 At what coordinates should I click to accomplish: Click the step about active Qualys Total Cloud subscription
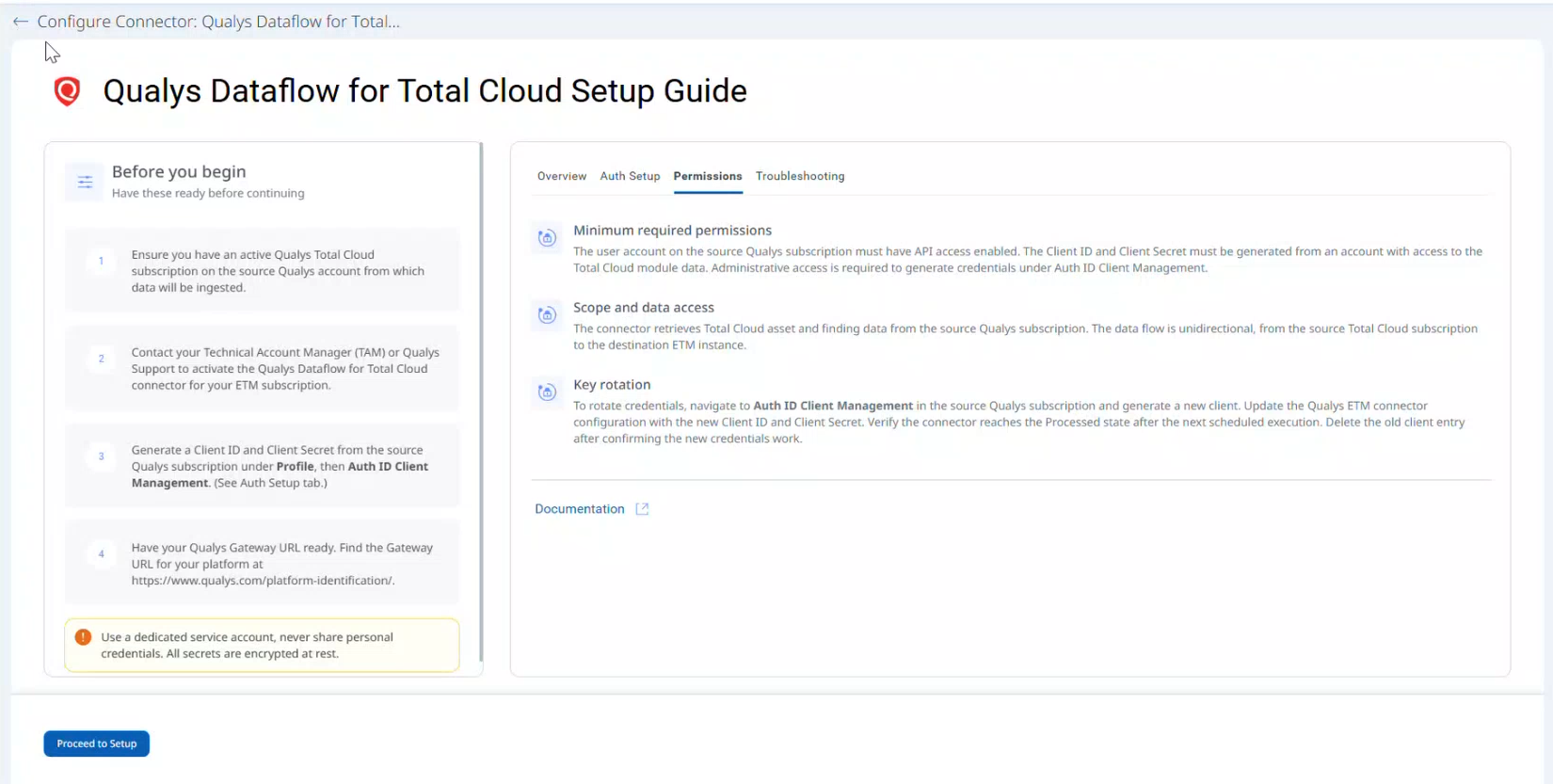(262, 270)
